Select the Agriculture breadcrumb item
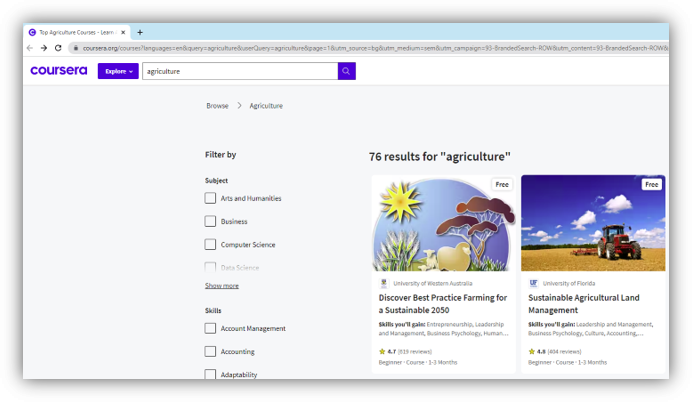The image size is (692, 402). tap(266, 105)
